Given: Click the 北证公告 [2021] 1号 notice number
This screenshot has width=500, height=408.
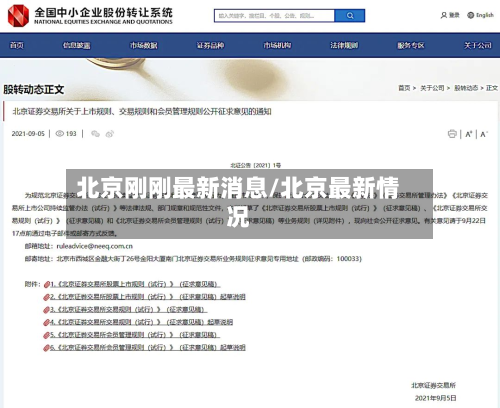Looking at the screenshot, I should coord(256,165).
